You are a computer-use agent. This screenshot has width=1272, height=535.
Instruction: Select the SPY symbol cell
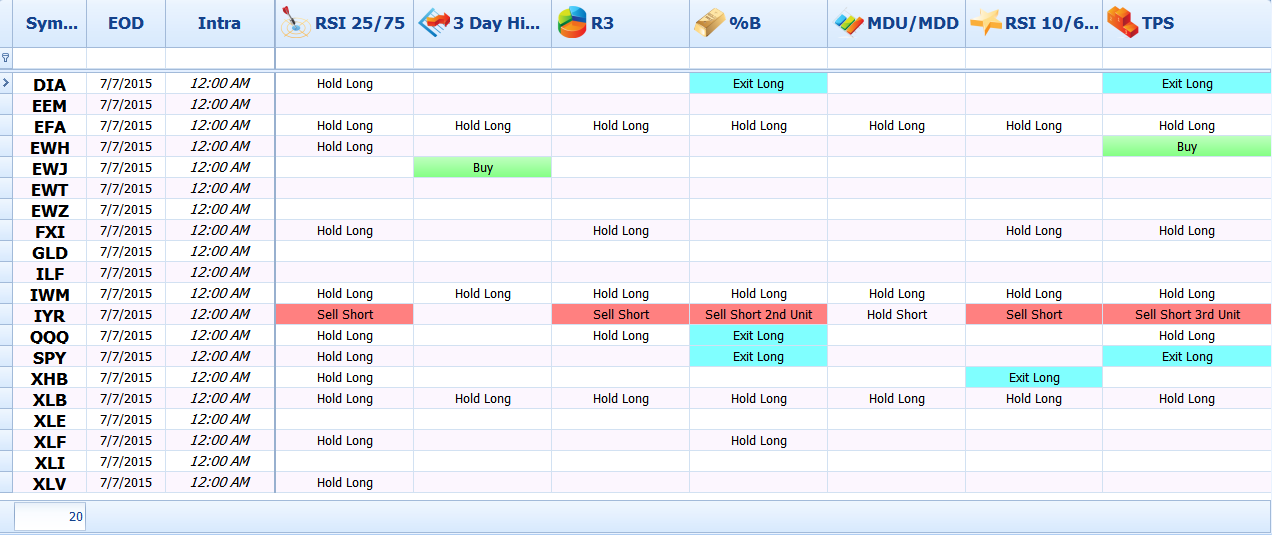(x=50, y=357)
